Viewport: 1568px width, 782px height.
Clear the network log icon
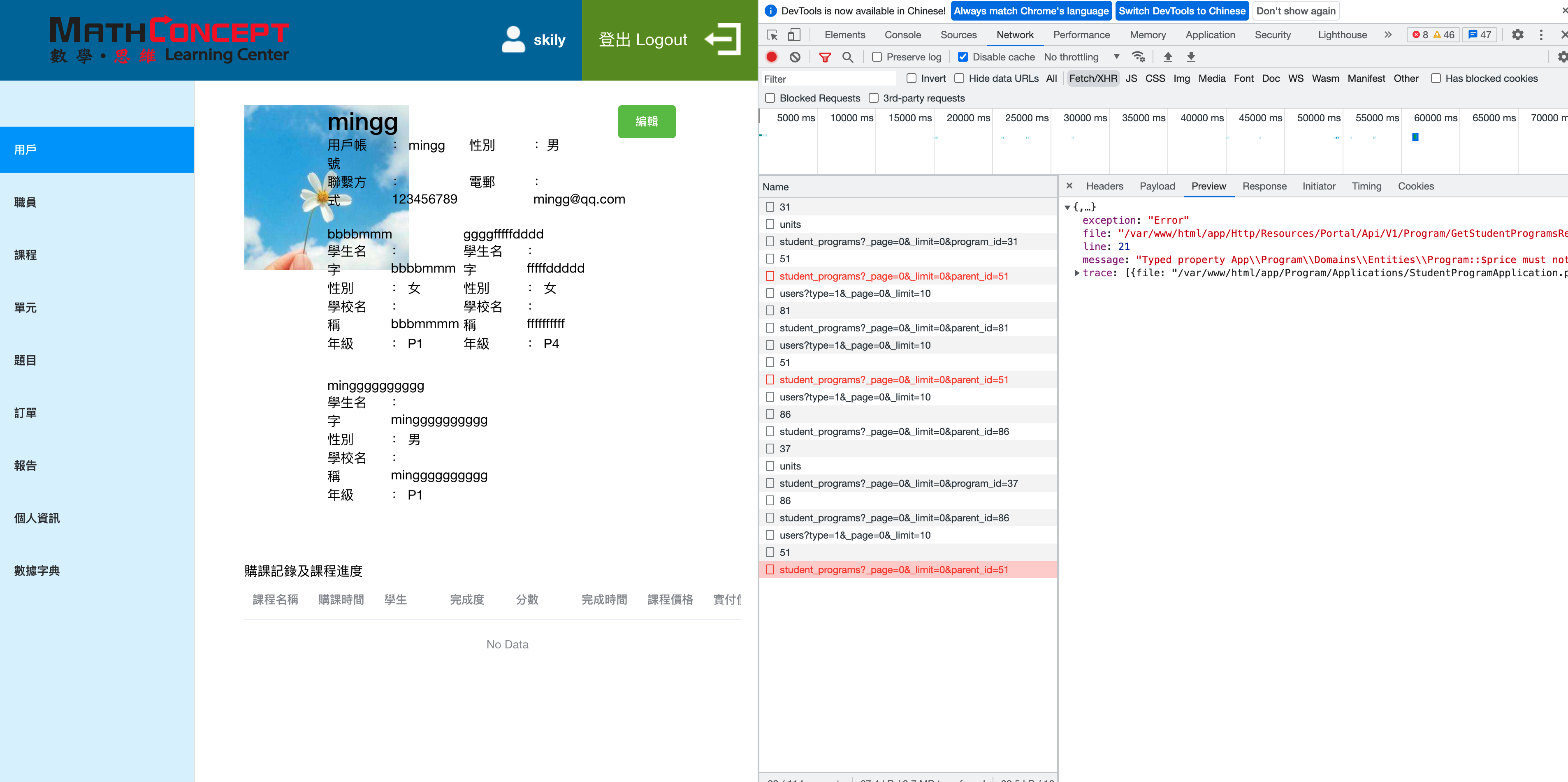[795, 57]
